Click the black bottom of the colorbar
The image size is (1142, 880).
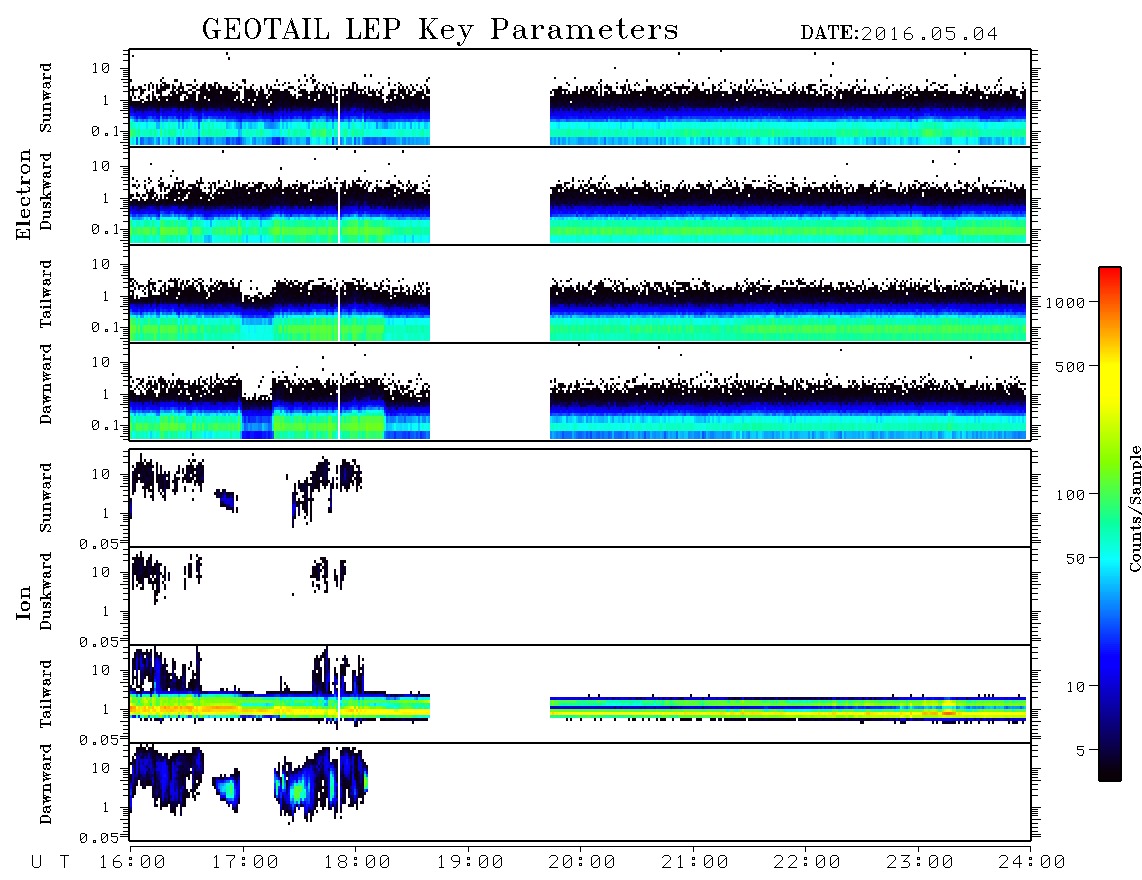click(x=1110, y=772)
